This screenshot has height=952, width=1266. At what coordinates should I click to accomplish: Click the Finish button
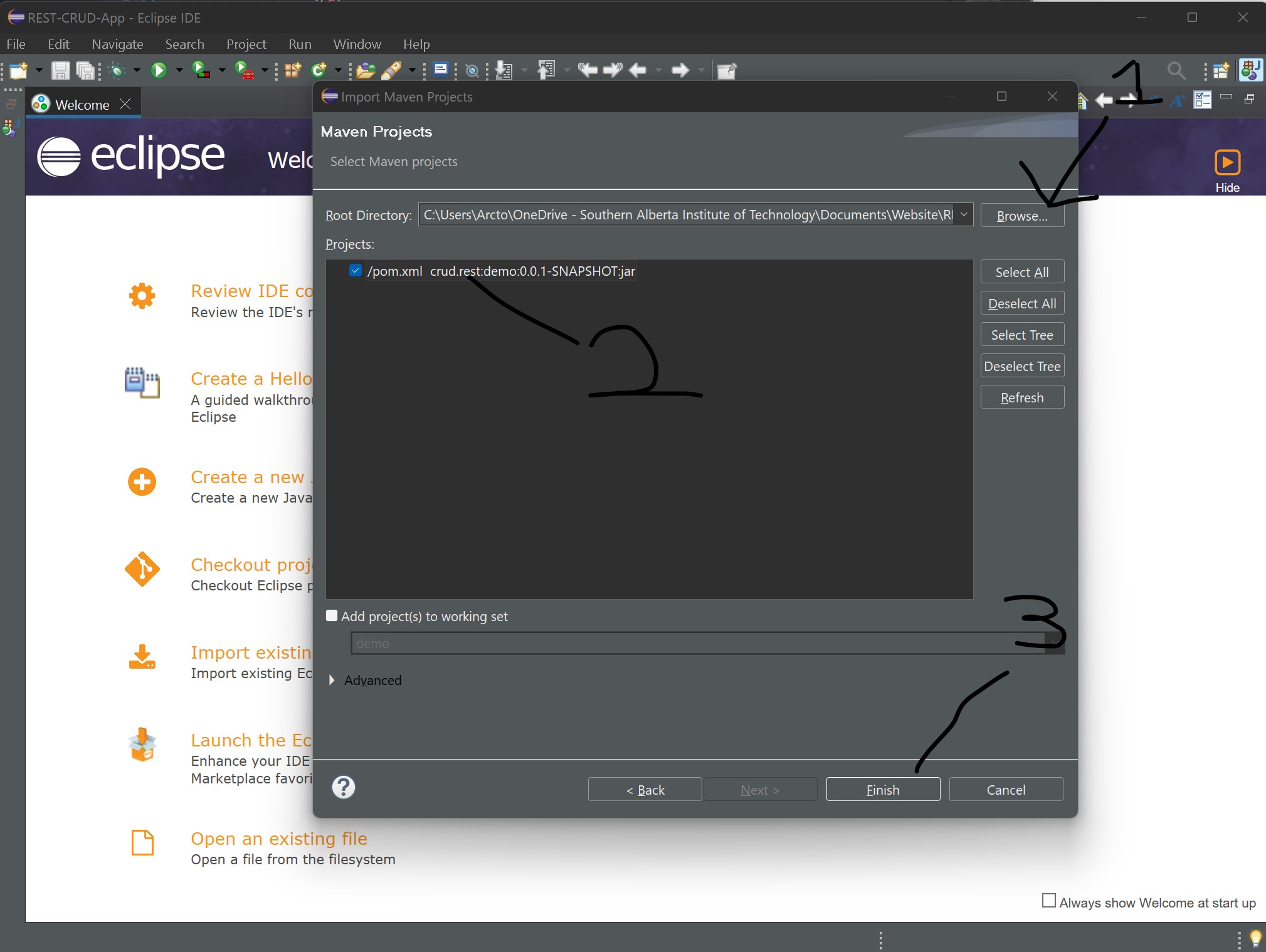883,790
